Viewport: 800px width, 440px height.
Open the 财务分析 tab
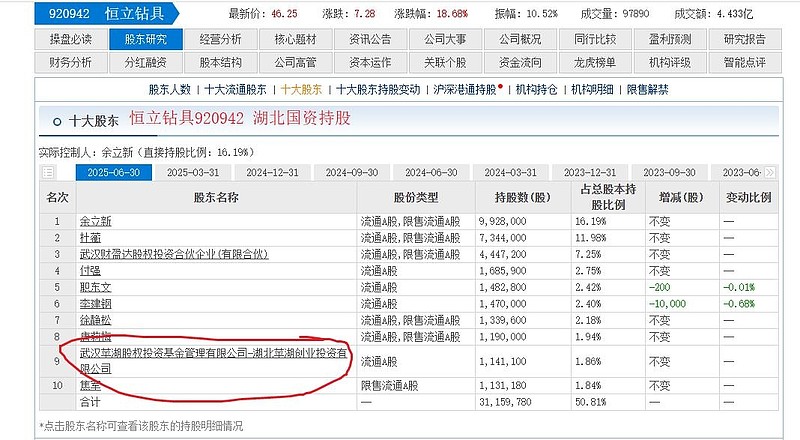(x=71, y=62)
